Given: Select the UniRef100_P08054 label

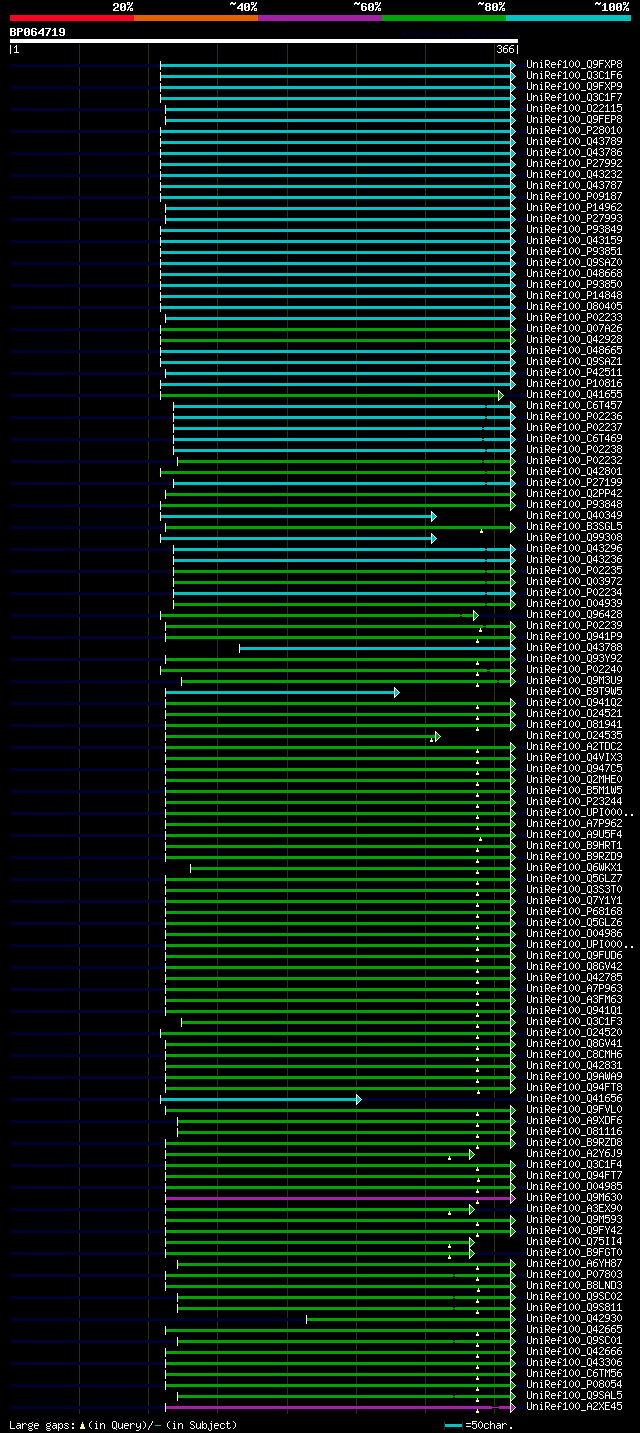Looking at the screenshot, I should (574, 1385).
